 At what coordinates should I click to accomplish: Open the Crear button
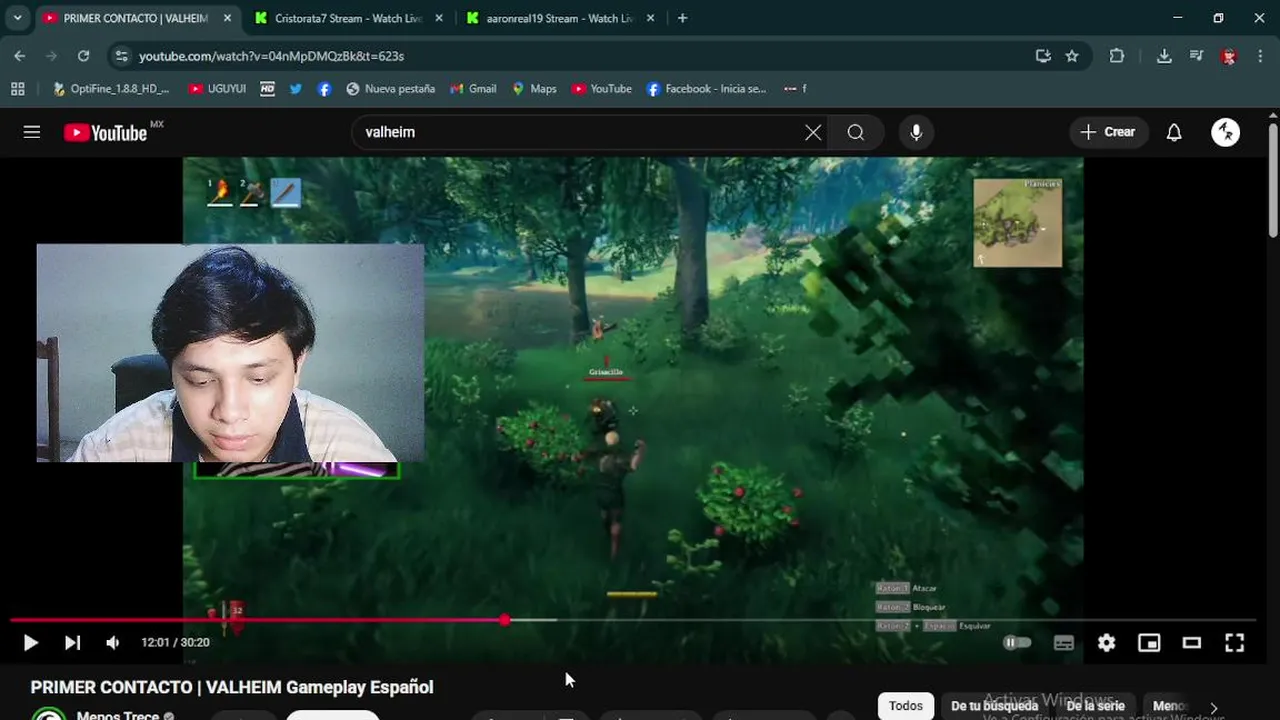pos(1108,132)
